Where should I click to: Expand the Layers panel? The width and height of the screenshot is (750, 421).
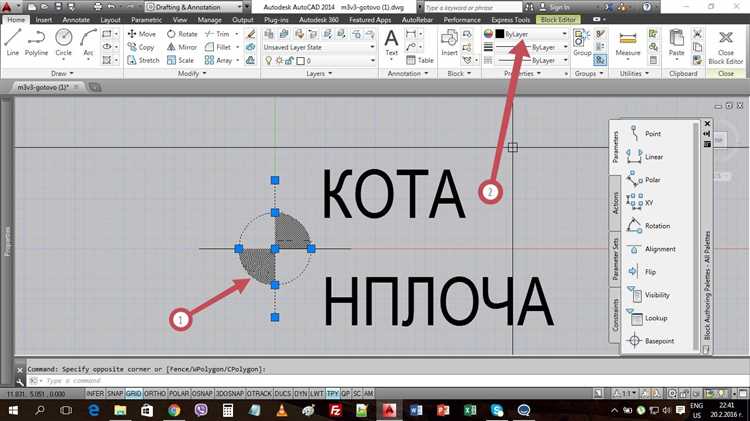tap(319, 73)
